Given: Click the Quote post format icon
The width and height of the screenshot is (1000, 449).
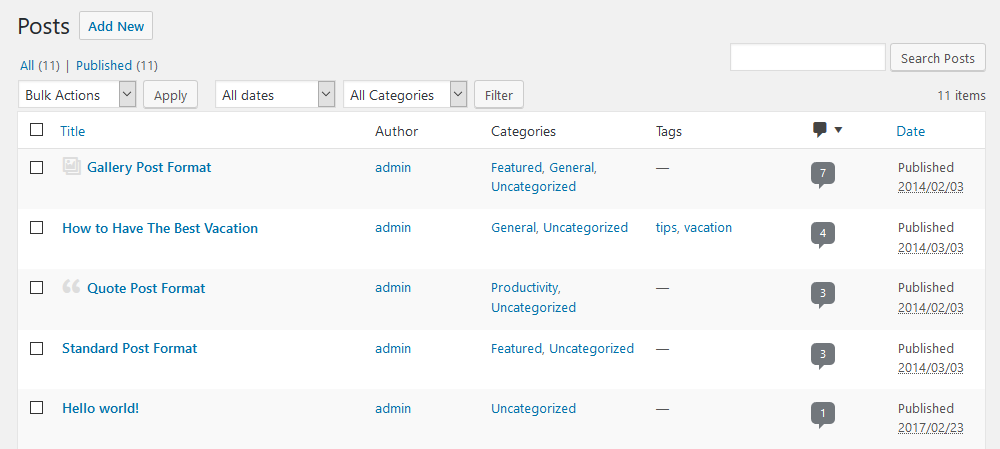Looking at the screenshot, I should click(x=71, y=286).
